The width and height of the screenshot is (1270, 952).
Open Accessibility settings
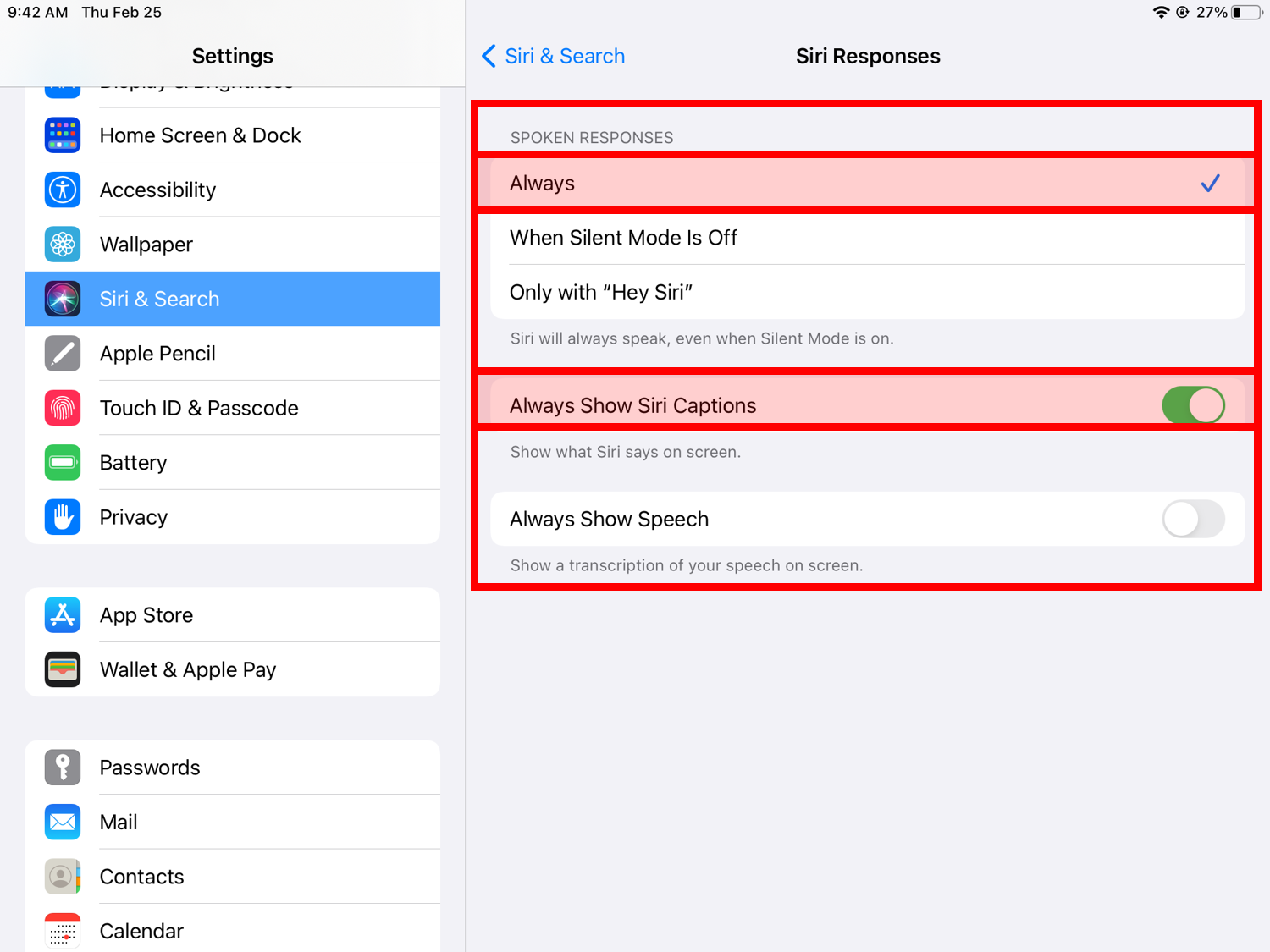click(x=233, y=190)
